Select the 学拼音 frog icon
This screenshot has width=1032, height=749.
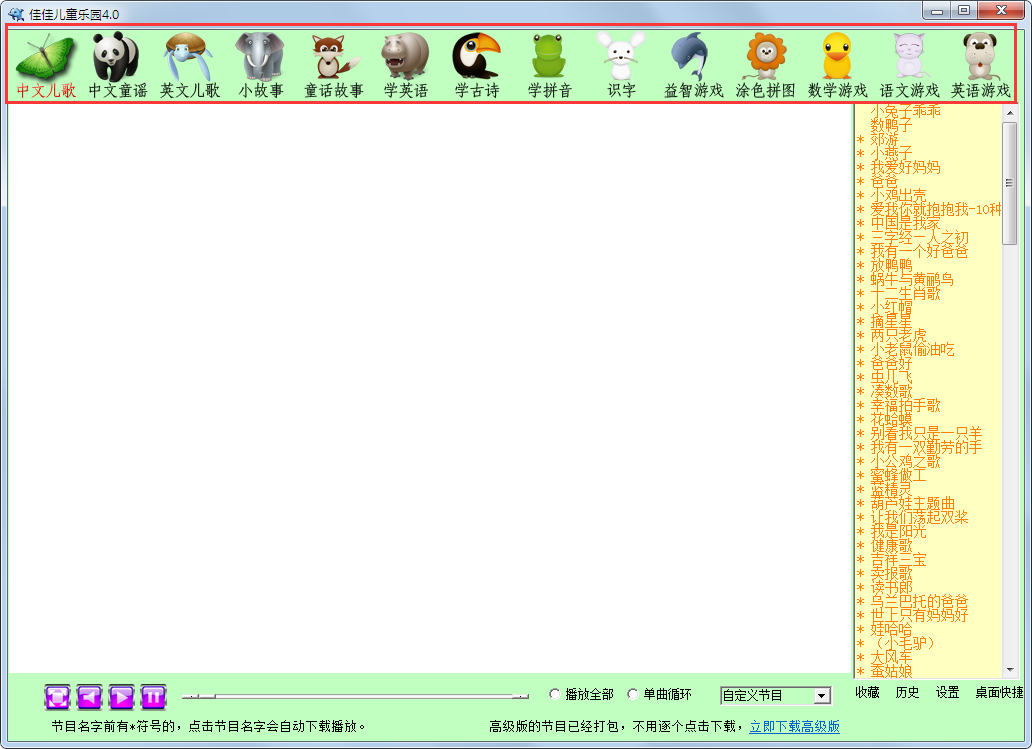coord(549,65)
